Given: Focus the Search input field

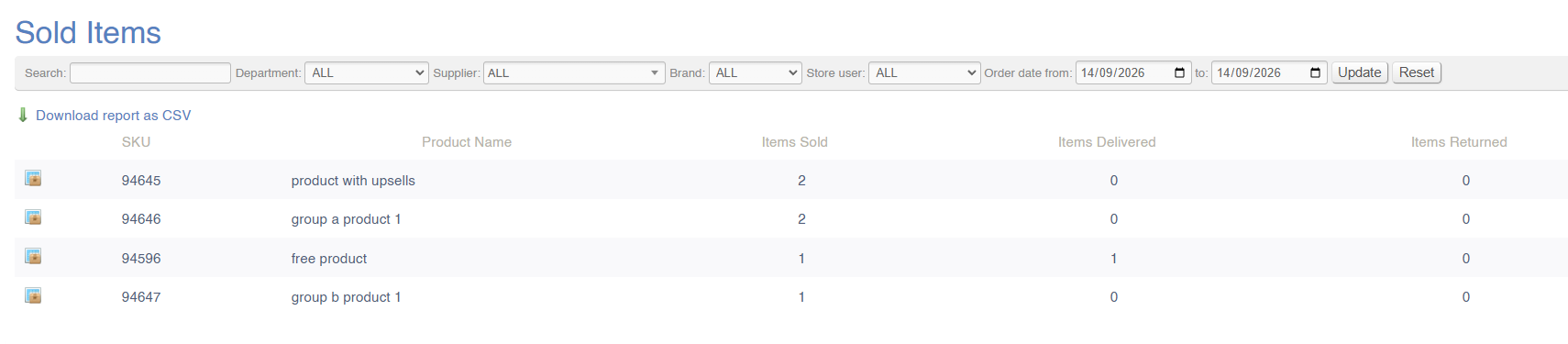Looking at the screenshot, I should (150, 72).
